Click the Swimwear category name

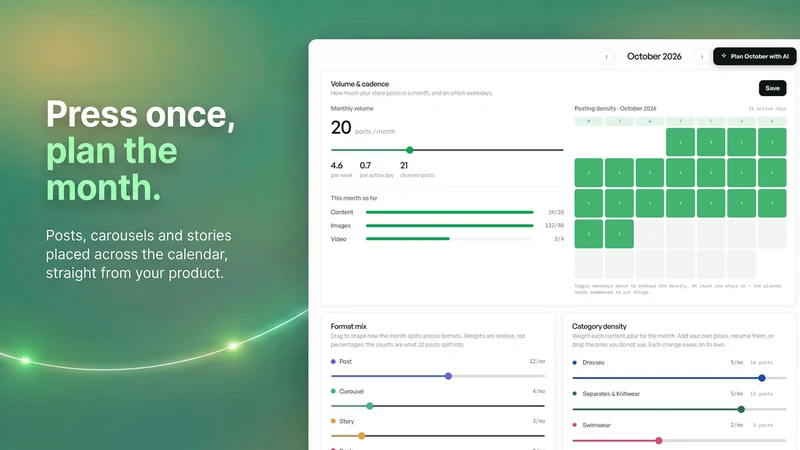pyautogui.click(x=596, y=424)
